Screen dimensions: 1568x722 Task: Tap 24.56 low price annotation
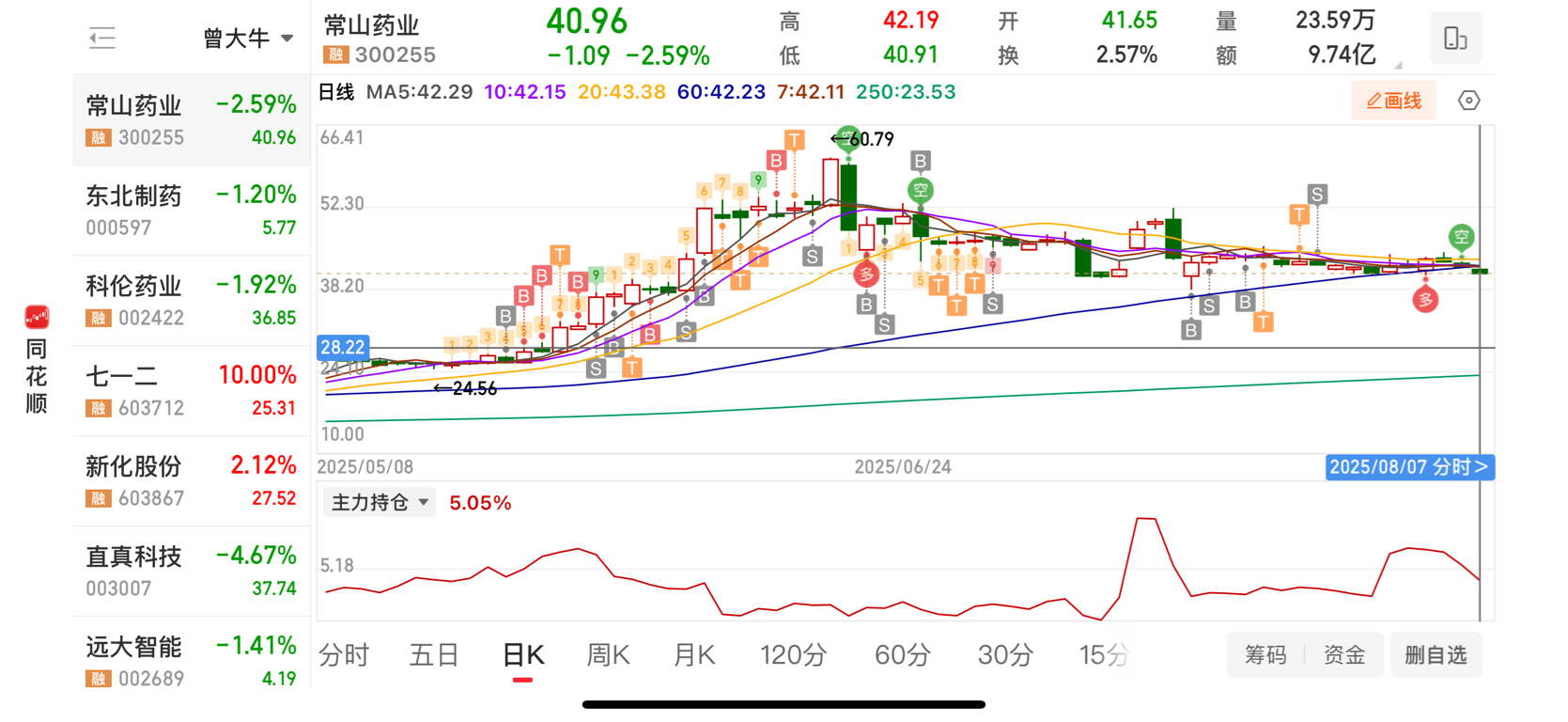pyautogui.click(x=465, y=388)
